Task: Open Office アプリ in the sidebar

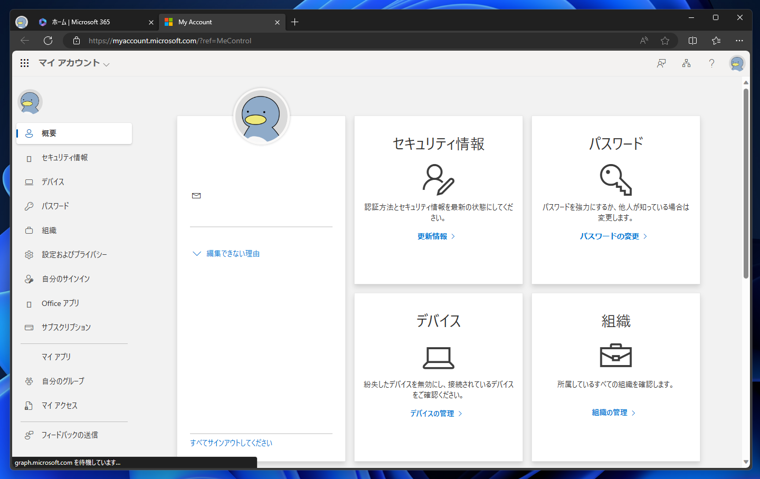Action: [x=74, y=303]
